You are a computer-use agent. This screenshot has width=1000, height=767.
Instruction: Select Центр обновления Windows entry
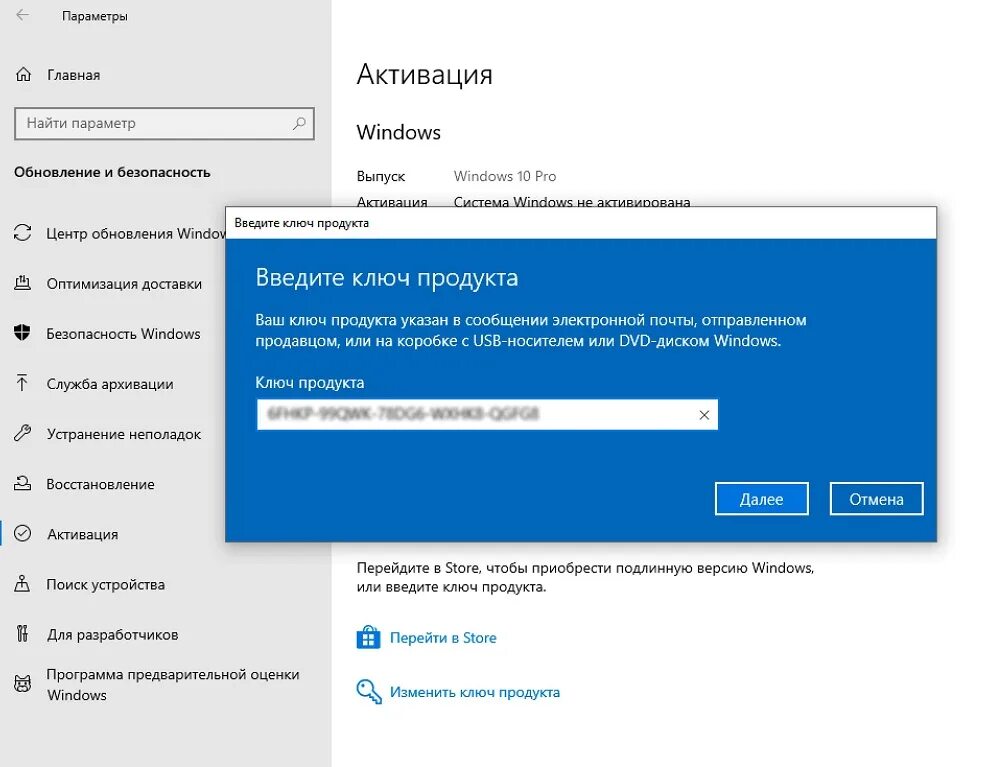pos(136,233)
